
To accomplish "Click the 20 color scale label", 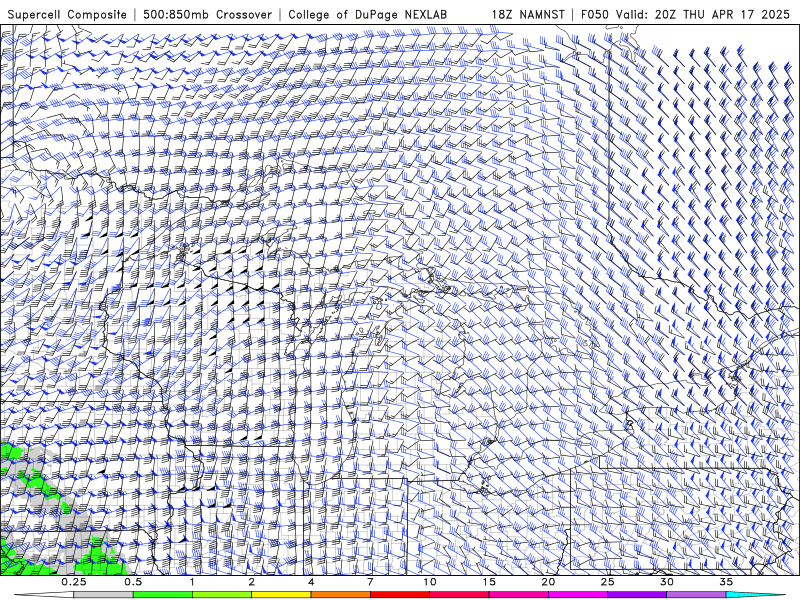I will point(548,582).
